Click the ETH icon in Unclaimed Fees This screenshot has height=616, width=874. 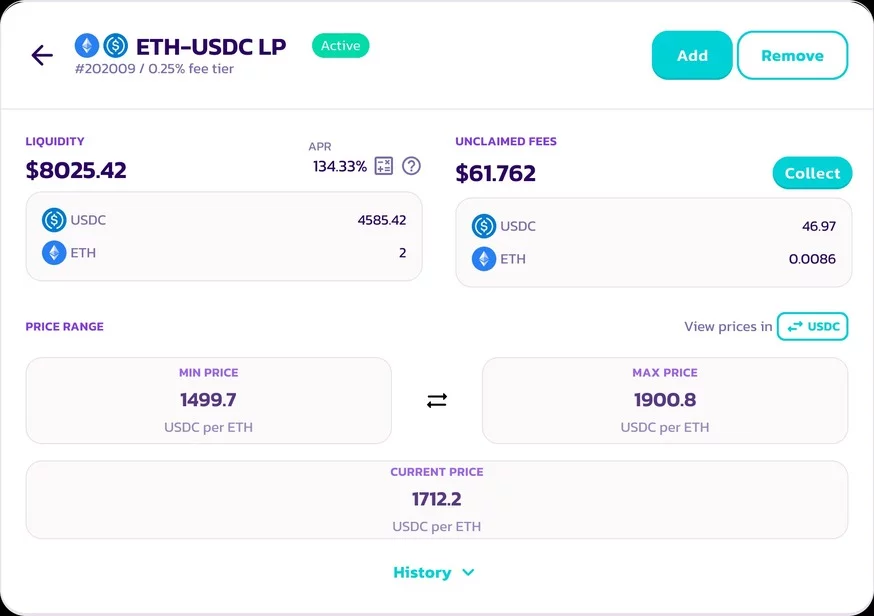pyautogui.click(x=484, y=259)
